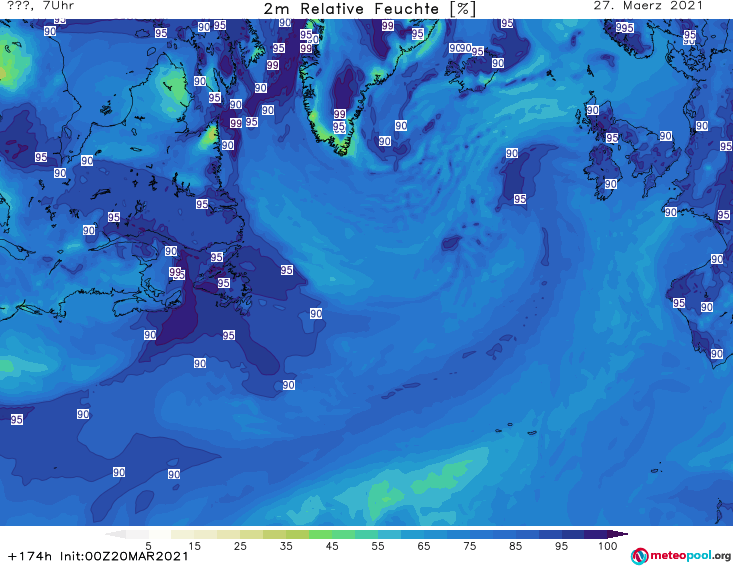This screenshot has width=733, height=566.
Task: Click the colorbar value label 25
Action: click(x=240, y=546)
